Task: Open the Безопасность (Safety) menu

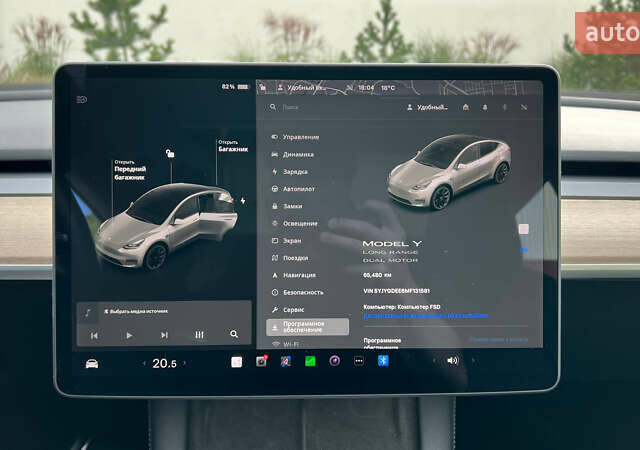Action: coord(298,292)
